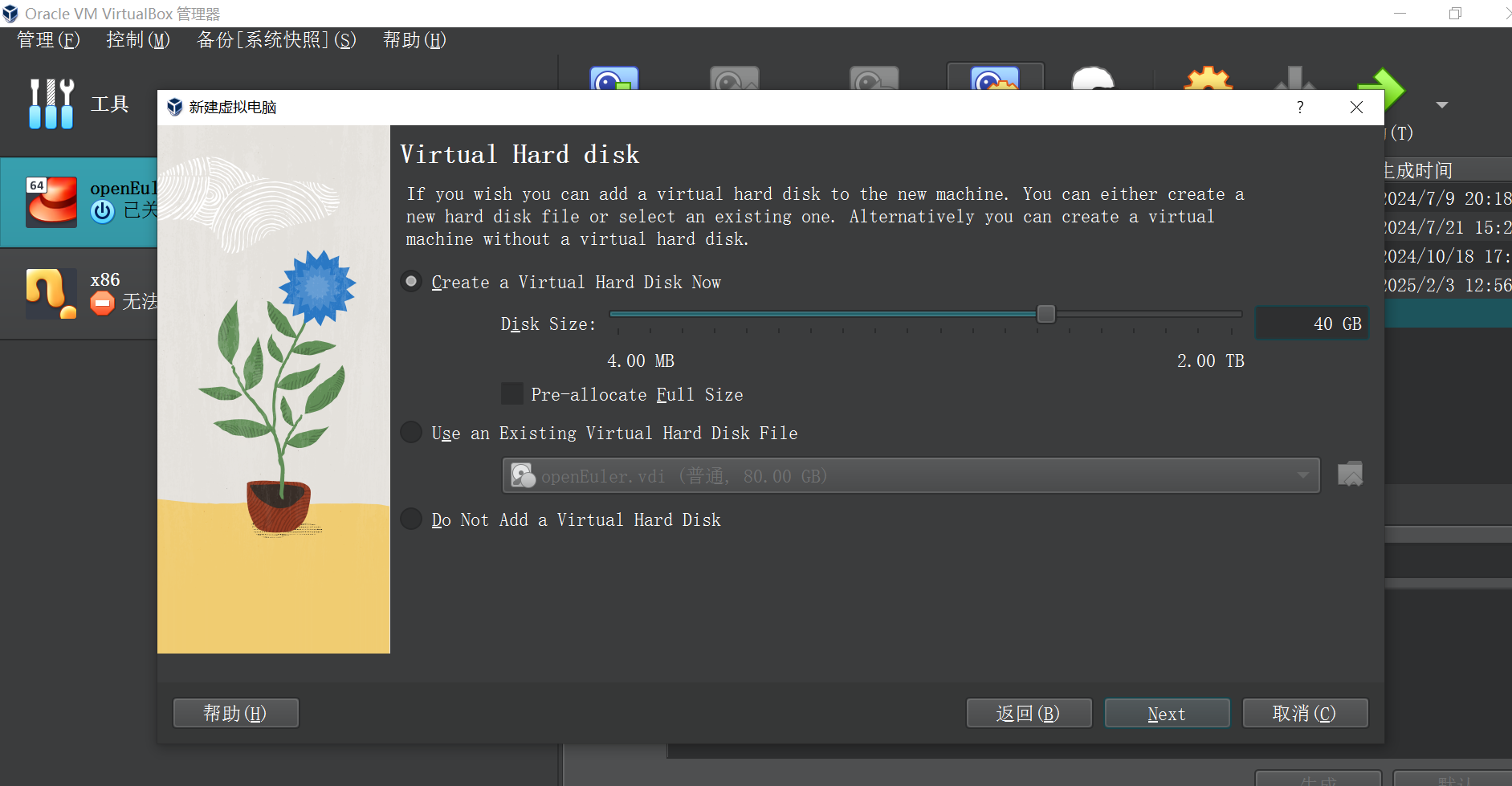Click the Take snapshot camera icon

[x=614, y=80]
